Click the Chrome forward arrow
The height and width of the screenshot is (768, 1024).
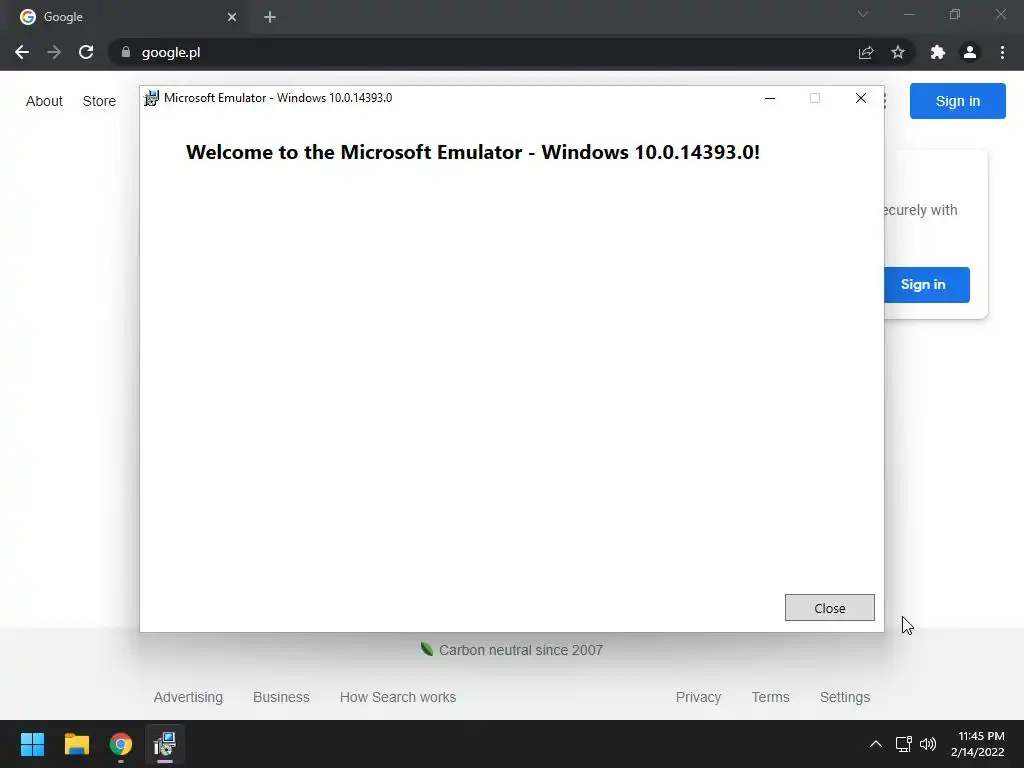[54, 52]
